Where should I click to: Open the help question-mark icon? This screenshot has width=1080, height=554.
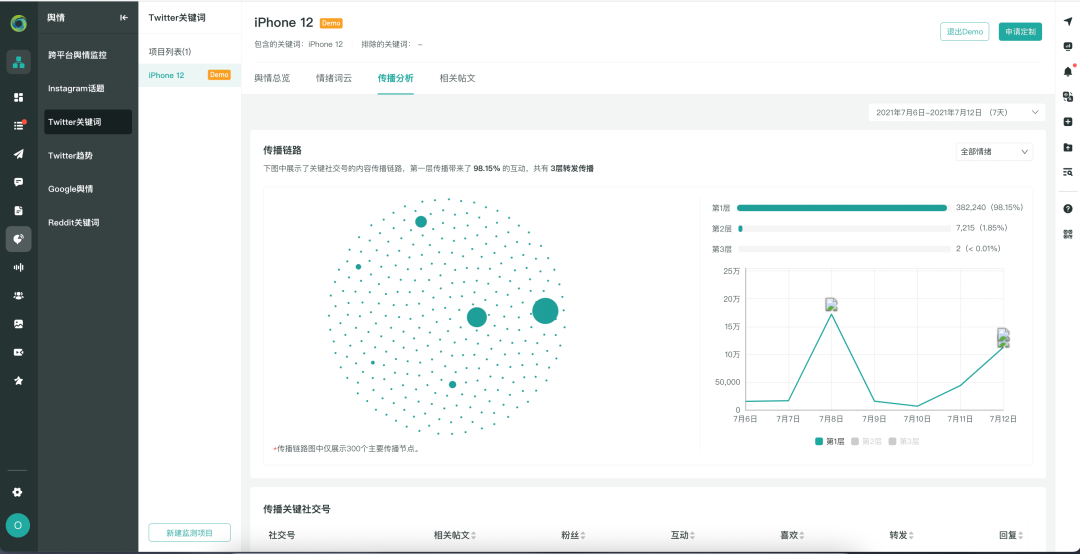tap(1068, 209)
